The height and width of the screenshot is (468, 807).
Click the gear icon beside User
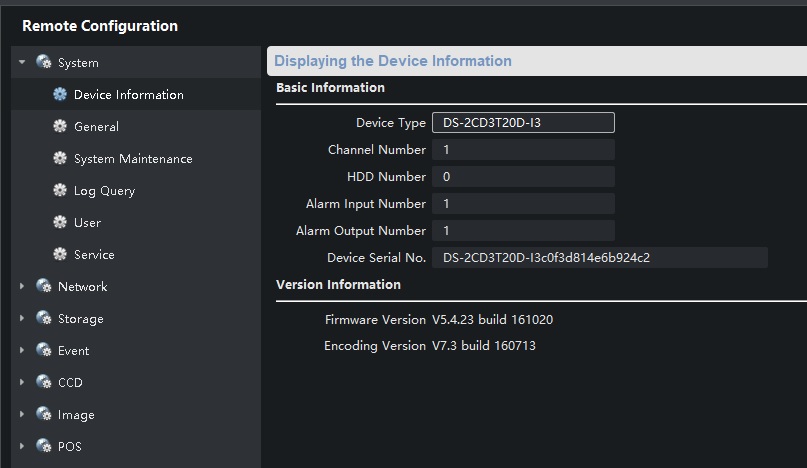point(60,223)
